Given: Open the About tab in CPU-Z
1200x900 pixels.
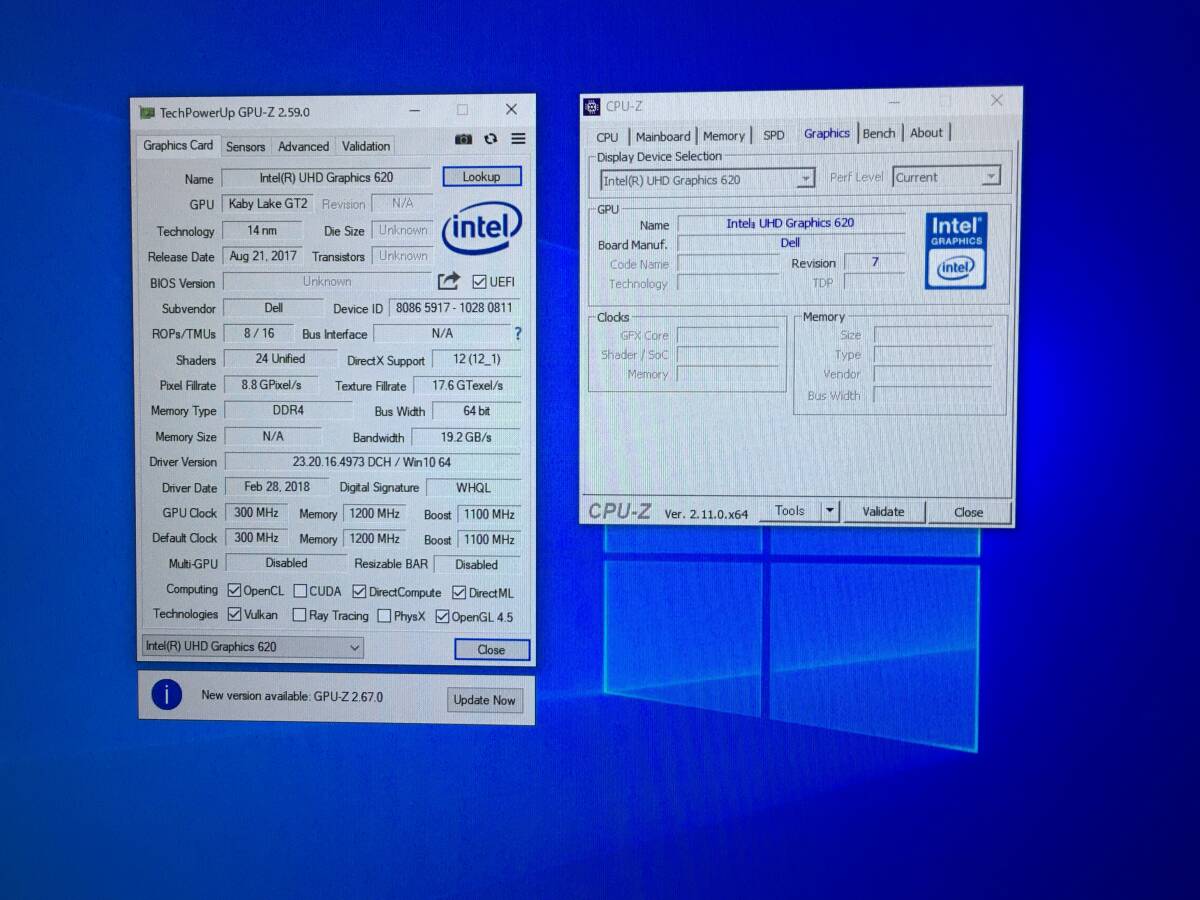Looking at the screenshot, I should (x=926, y=132).
